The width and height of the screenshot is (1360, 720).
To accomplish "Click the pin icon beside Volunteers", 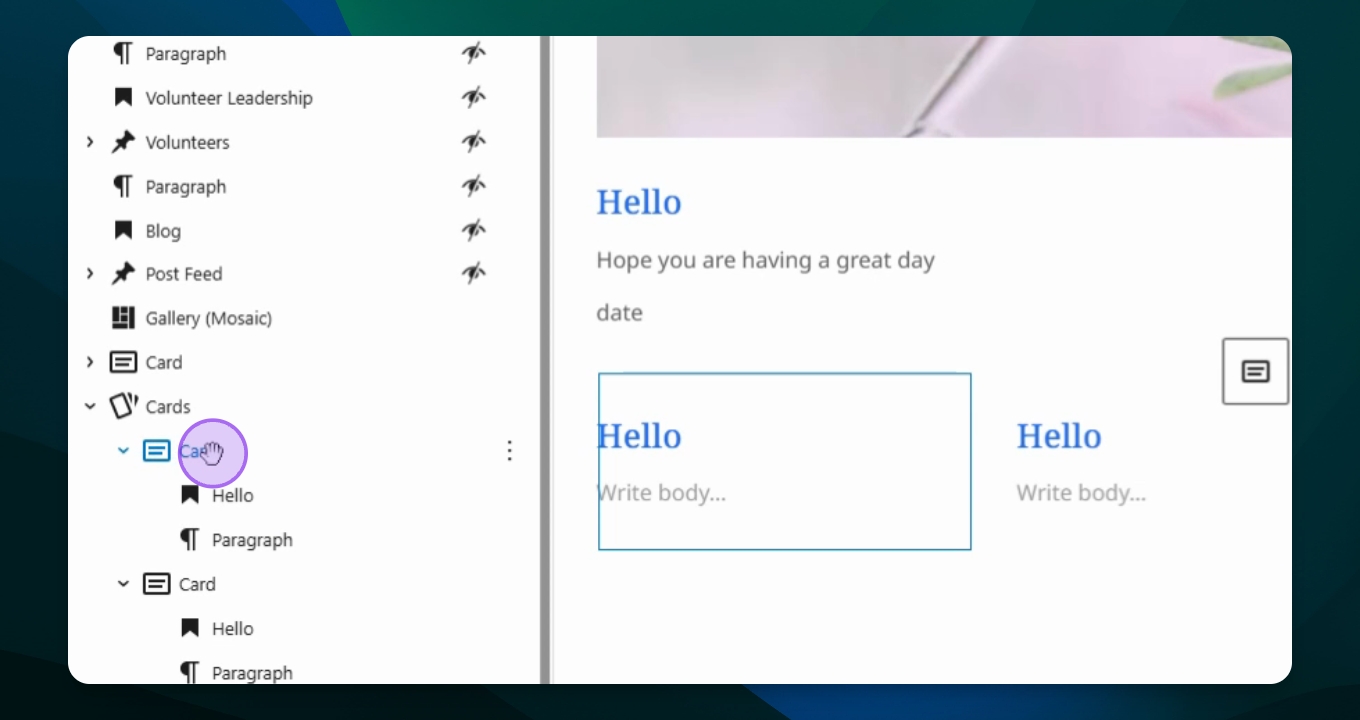I will pos(123,142).
